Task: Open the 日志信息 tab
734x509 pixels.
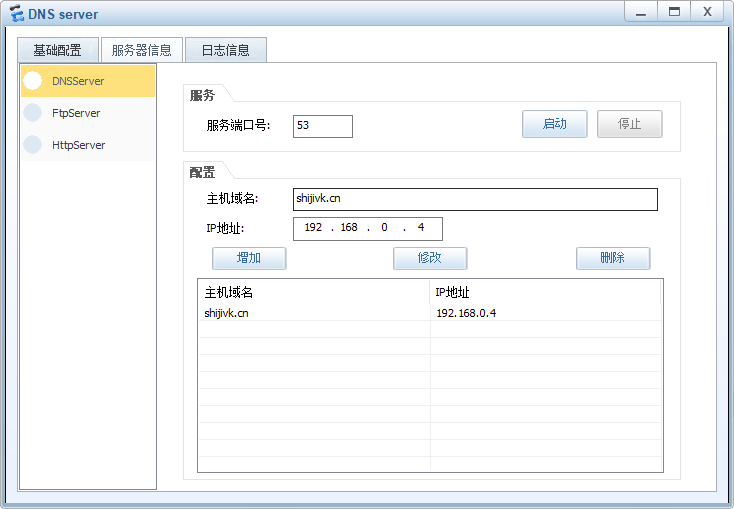Action: (226, 50)
